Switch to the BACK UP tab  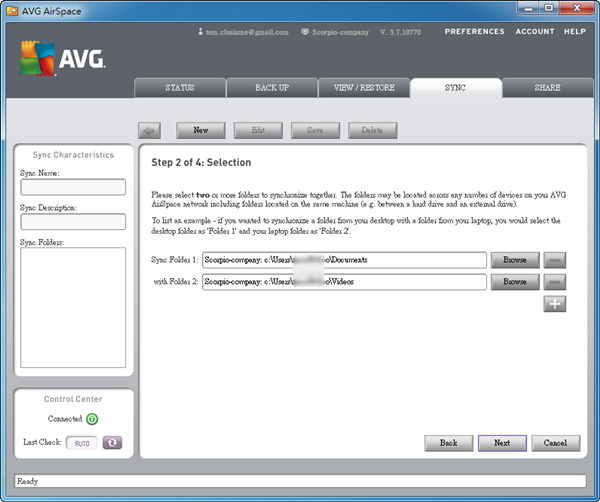point(272,88)
